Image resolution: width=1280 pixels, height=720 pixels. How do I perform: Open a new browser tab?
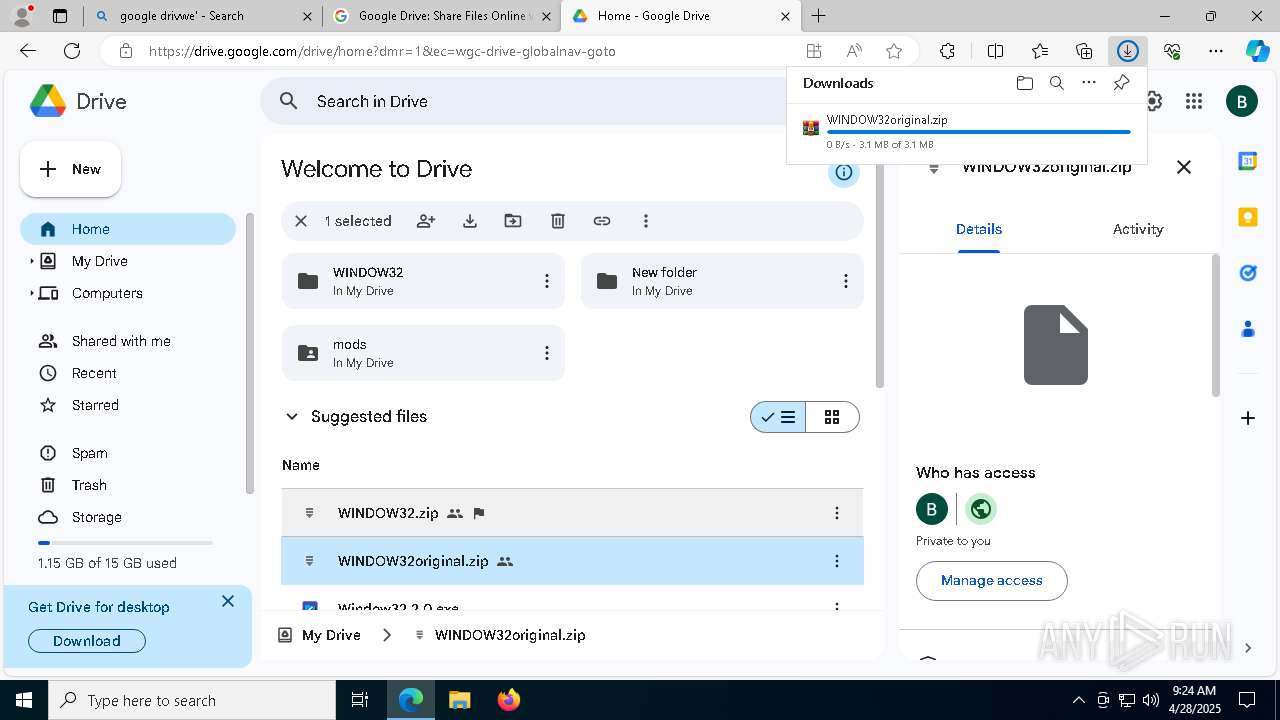click(x=819, y=16)
